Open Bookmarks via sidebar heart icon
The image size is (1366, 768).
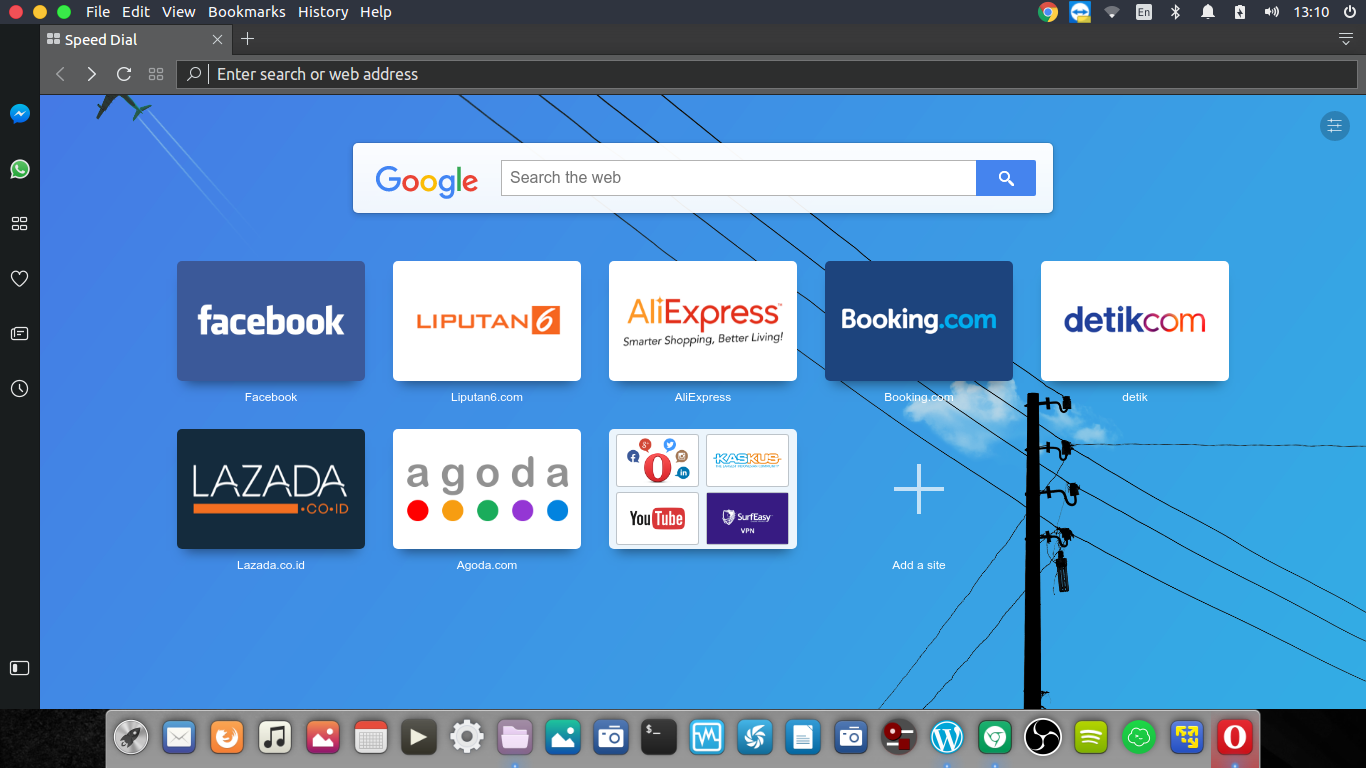click(x=19, y=279)
